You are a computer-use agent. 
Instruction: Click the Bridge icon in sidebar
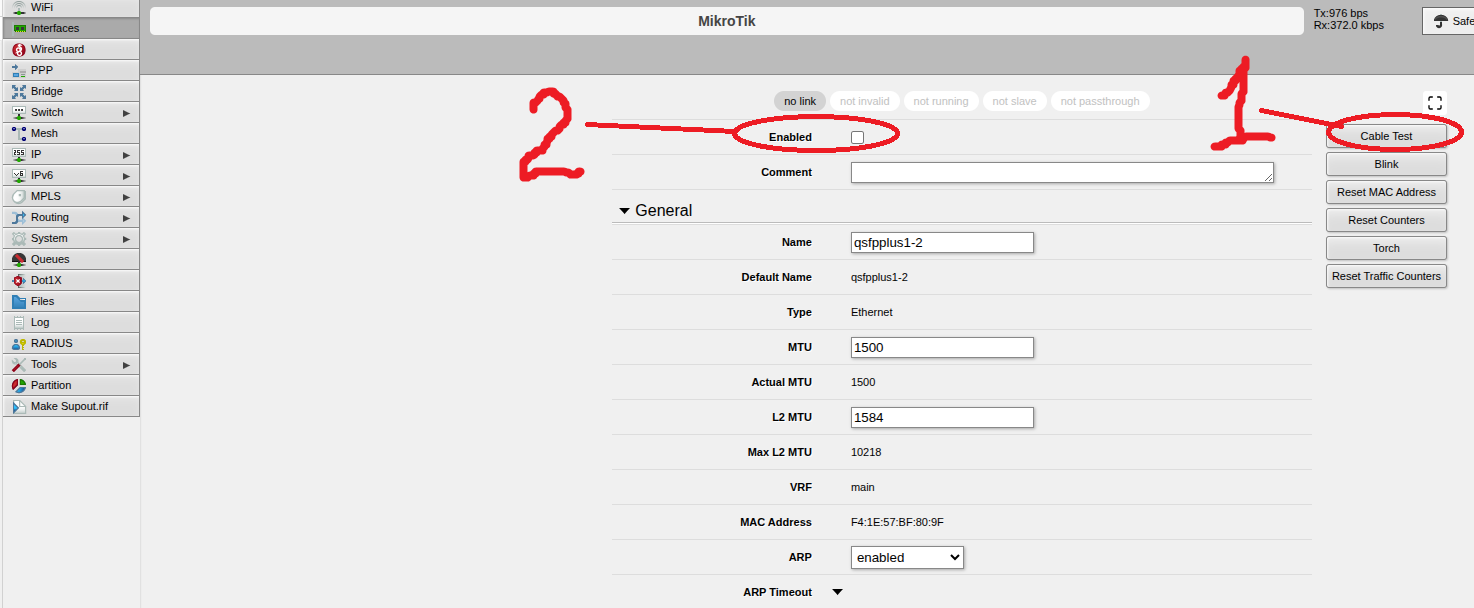pyautogui.click(x=19, y=91)
